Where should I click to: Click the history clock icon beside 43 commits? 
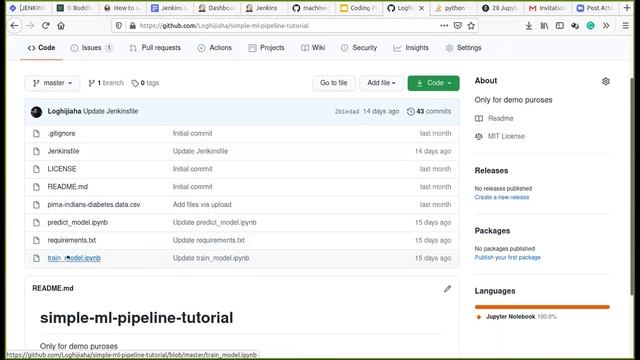click(x=411, y=111)
